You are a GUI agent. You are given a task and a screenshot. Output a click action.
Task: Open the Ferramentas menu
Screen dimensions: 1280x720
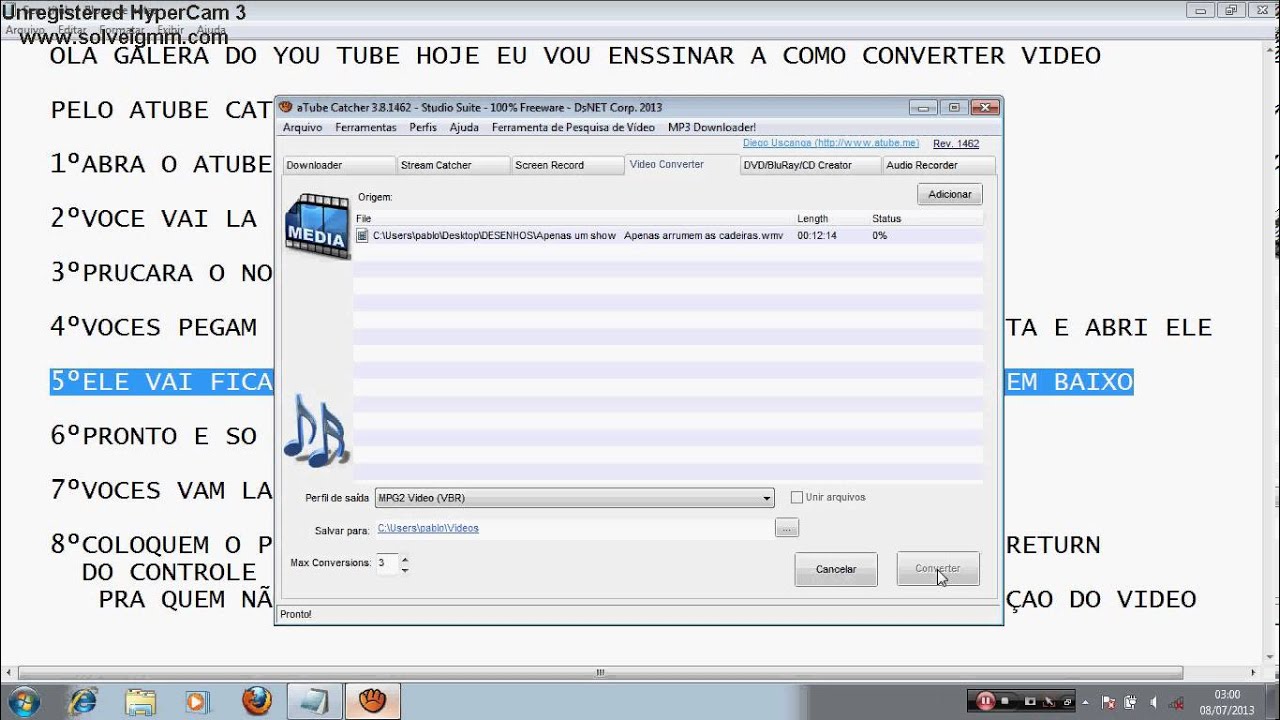click(366, 127)
